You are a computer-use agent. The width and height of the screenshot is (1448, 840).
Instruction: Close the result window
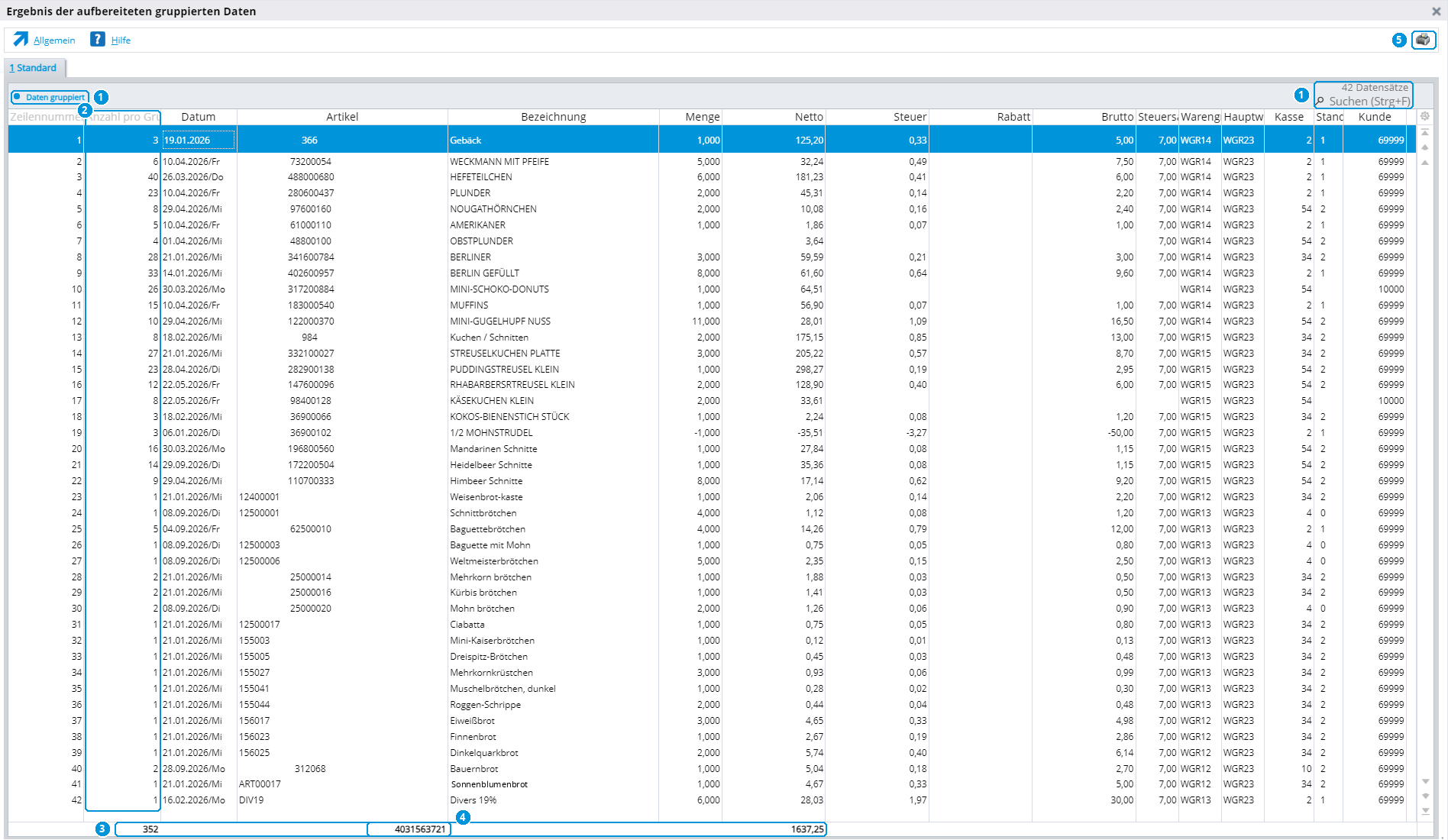1436,11
